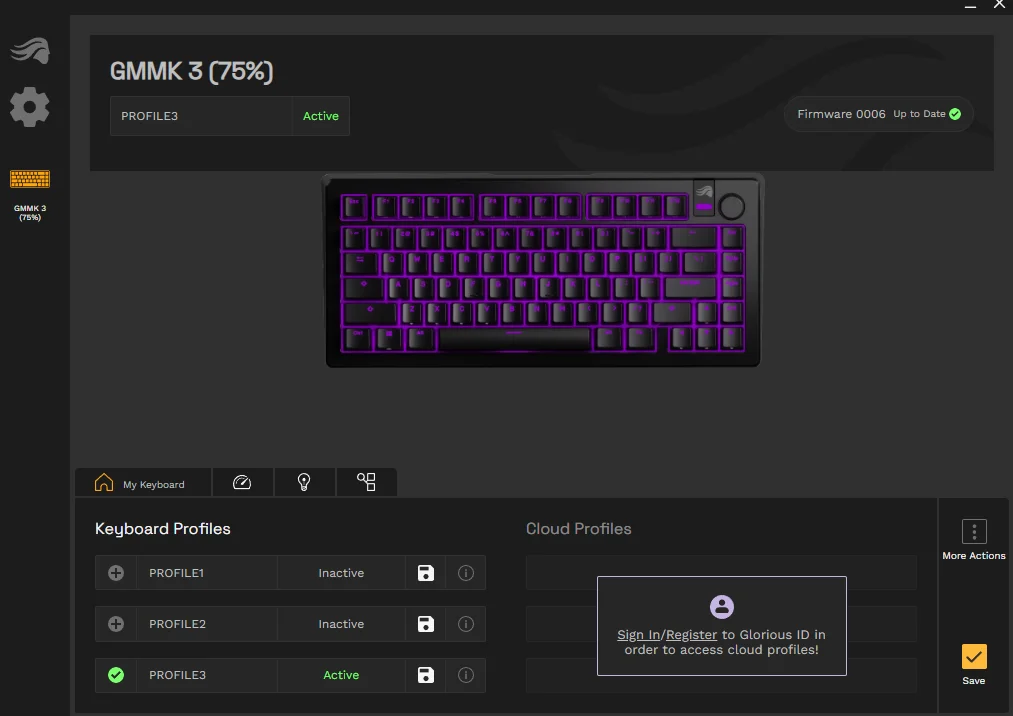Close the application window
The height and width of the screenshot is (716, 1013).
tap(999, 5)
